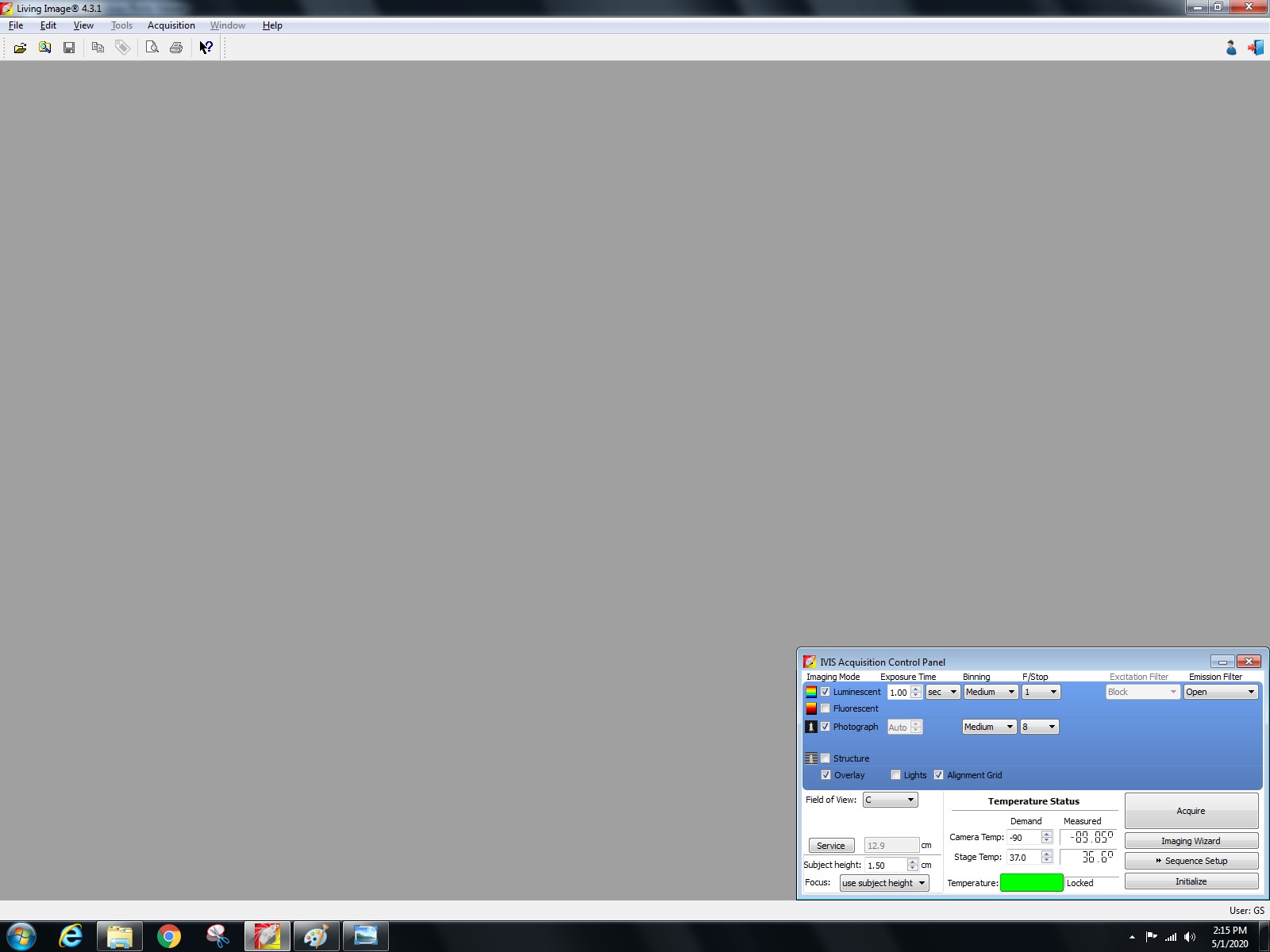This screenshot has width=1270, height=952.
Task: Minimize the IVIS Acquisition Control Panel
Action: click(1222, 662)
